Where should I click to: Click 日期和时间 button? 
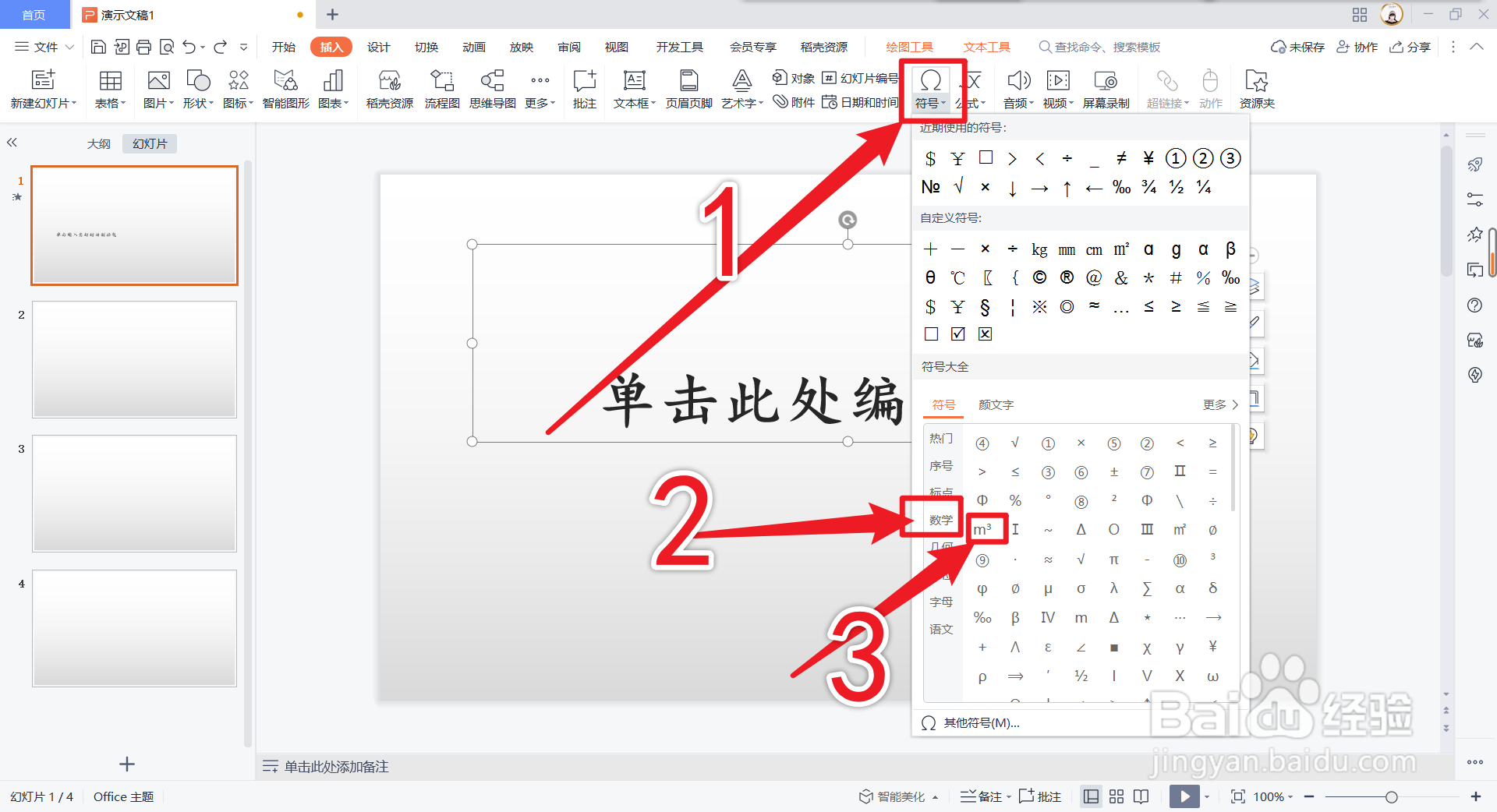(x=860, y=102)
